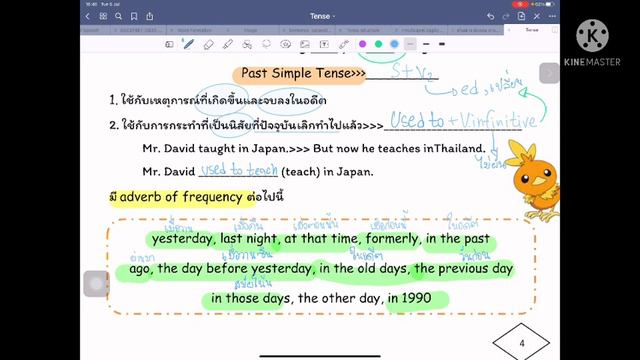The image size is (640, 360).
Task: Close the active Tense tab
Action: coord(509,30)
